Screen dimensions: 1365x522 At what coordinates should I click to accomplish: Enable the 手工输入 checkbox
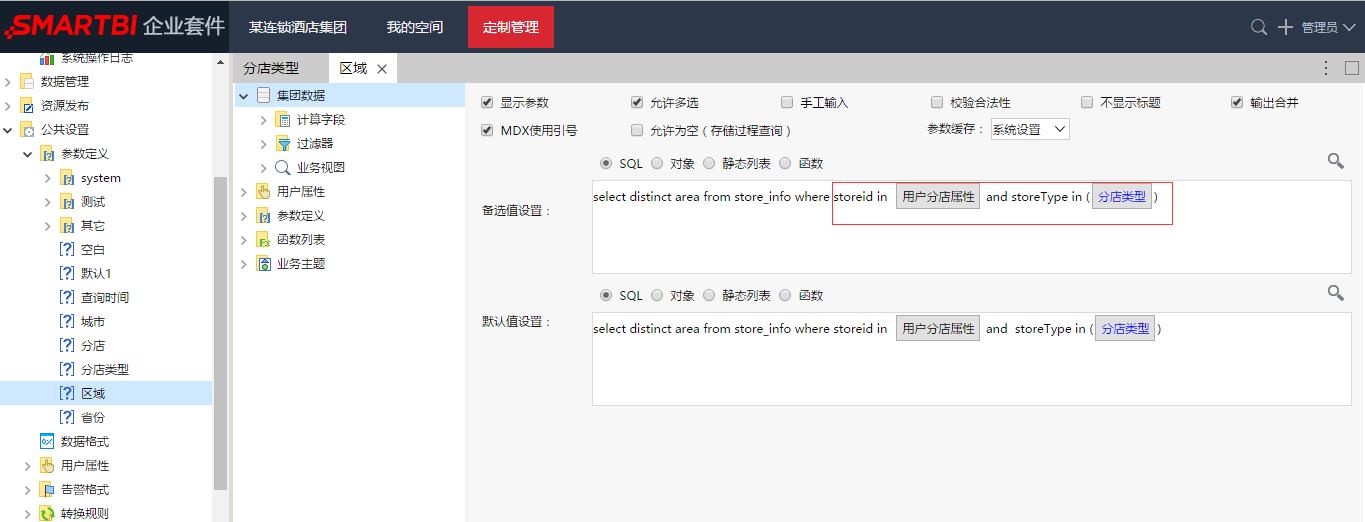(x=787, y=102)
